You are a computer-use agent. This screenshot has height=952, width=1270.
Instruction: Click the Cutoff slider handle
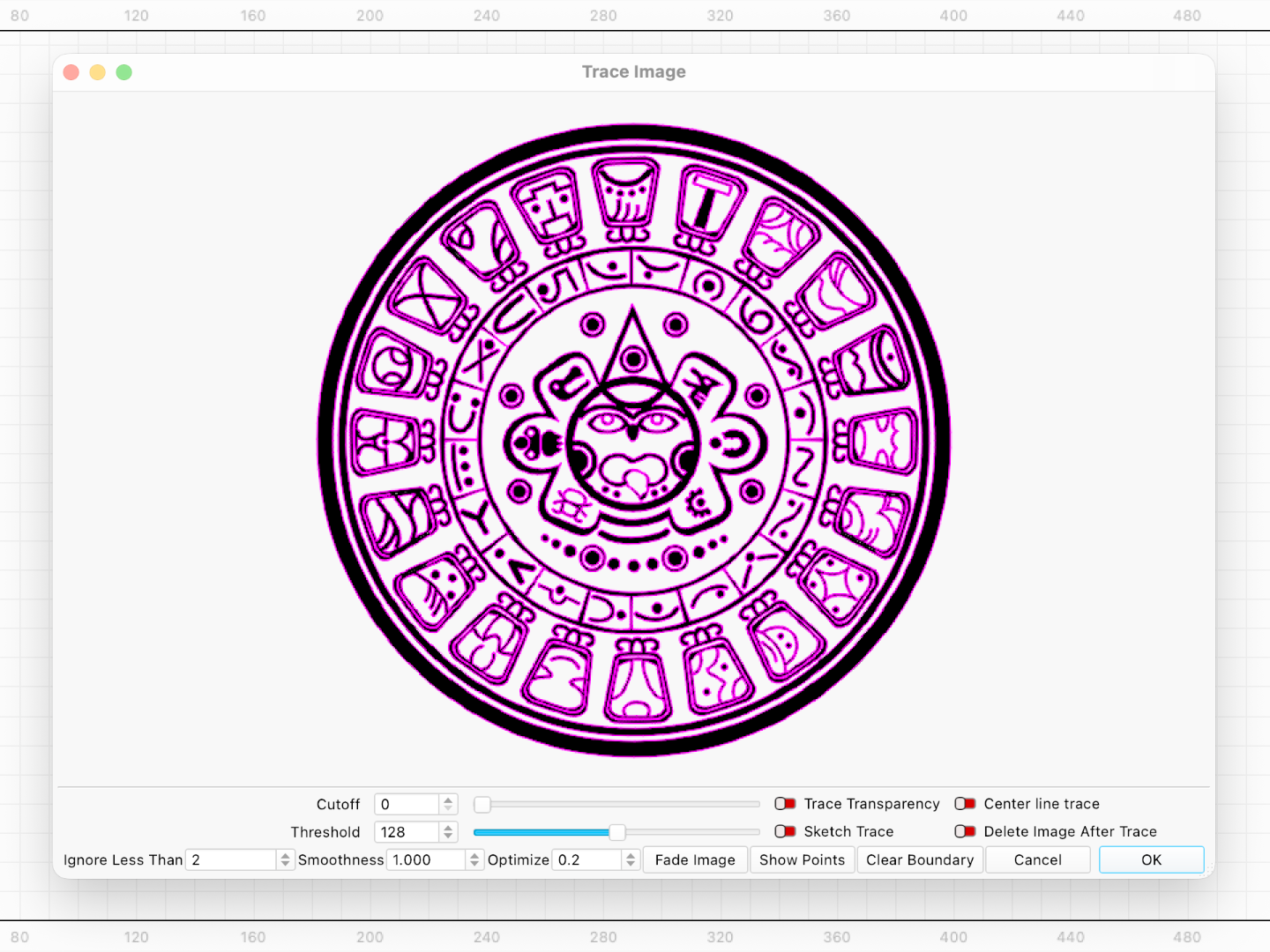(482, 804)
